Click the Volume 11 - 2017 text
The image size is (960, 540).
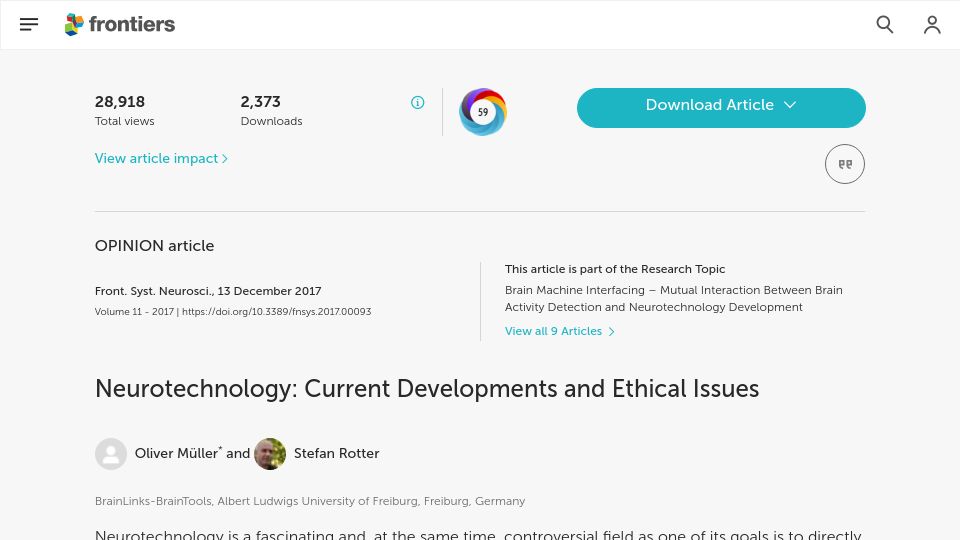(134, 312)
